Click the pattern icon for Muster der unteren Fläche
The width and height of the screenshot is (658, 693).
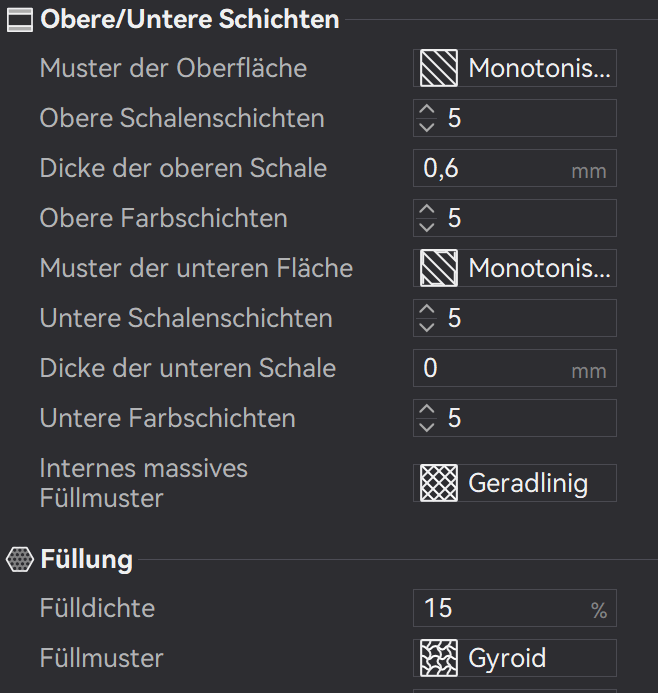(438, 269)
